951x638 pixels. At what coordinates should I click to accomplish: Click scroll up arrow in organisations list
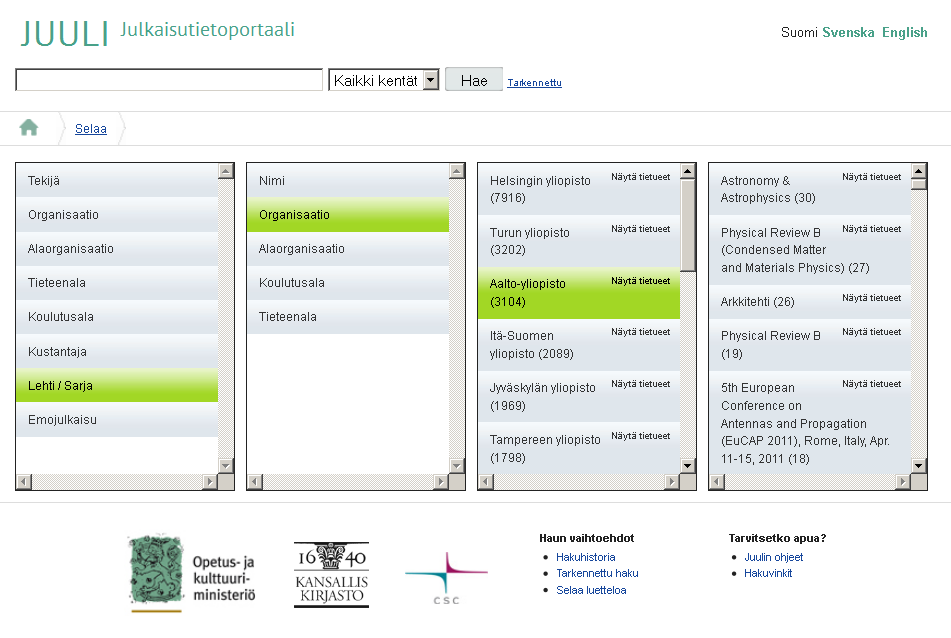pyautogui.click(x=688, y=171)
